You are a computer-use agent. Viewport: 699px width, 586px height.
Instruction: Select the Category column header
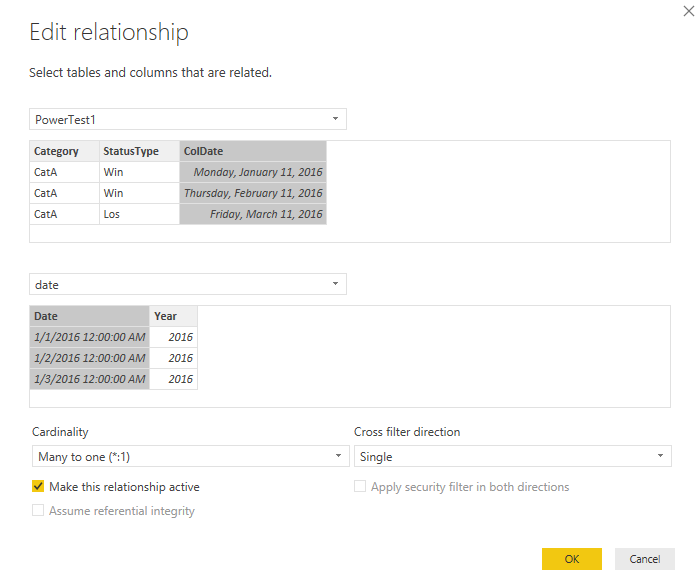point(65,151)
